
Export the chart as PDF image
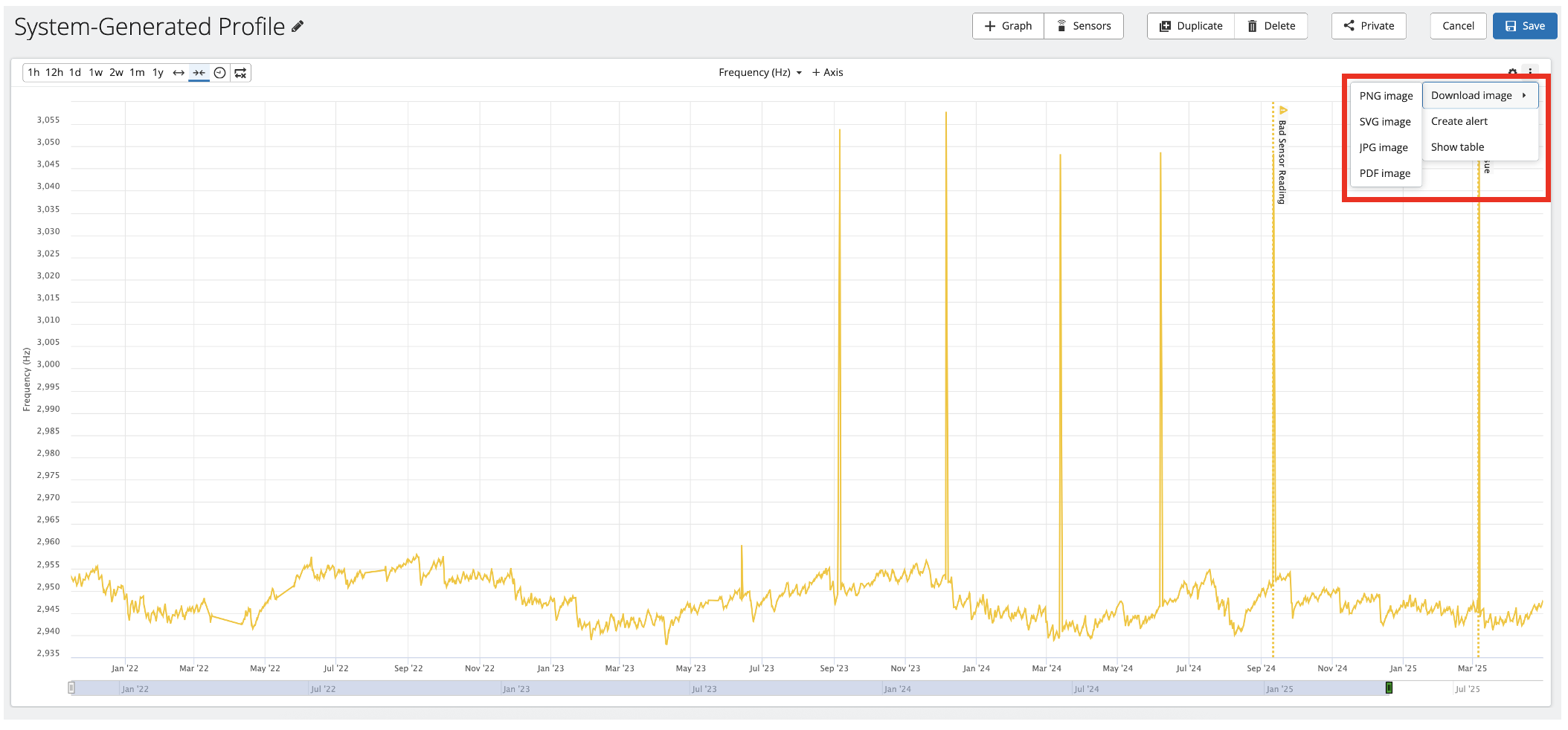click(1386, 174)
